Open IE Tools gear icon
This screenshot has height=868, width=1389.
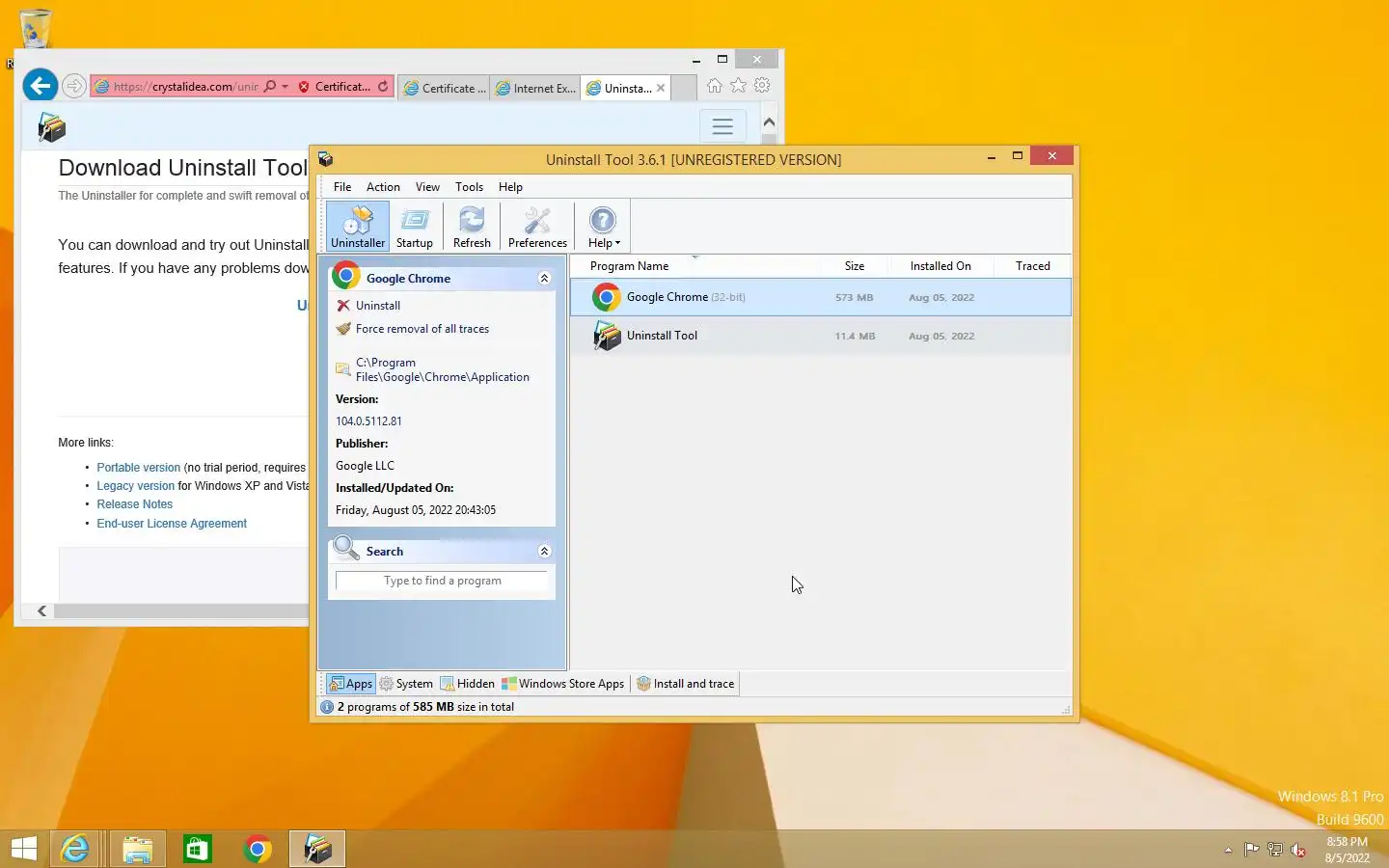tap(762, 86)
